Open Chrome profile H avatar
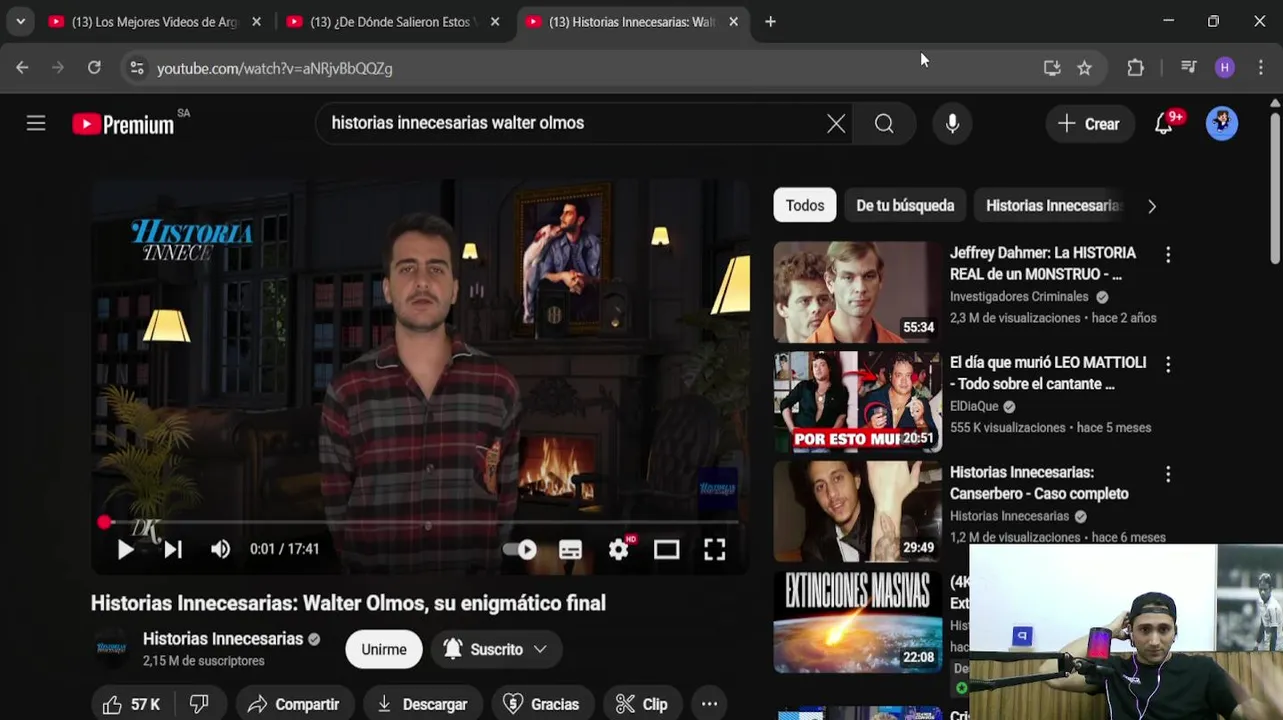Viewport: 1283px width, 720px height. pyautogui.click(x=1225, y=68)
